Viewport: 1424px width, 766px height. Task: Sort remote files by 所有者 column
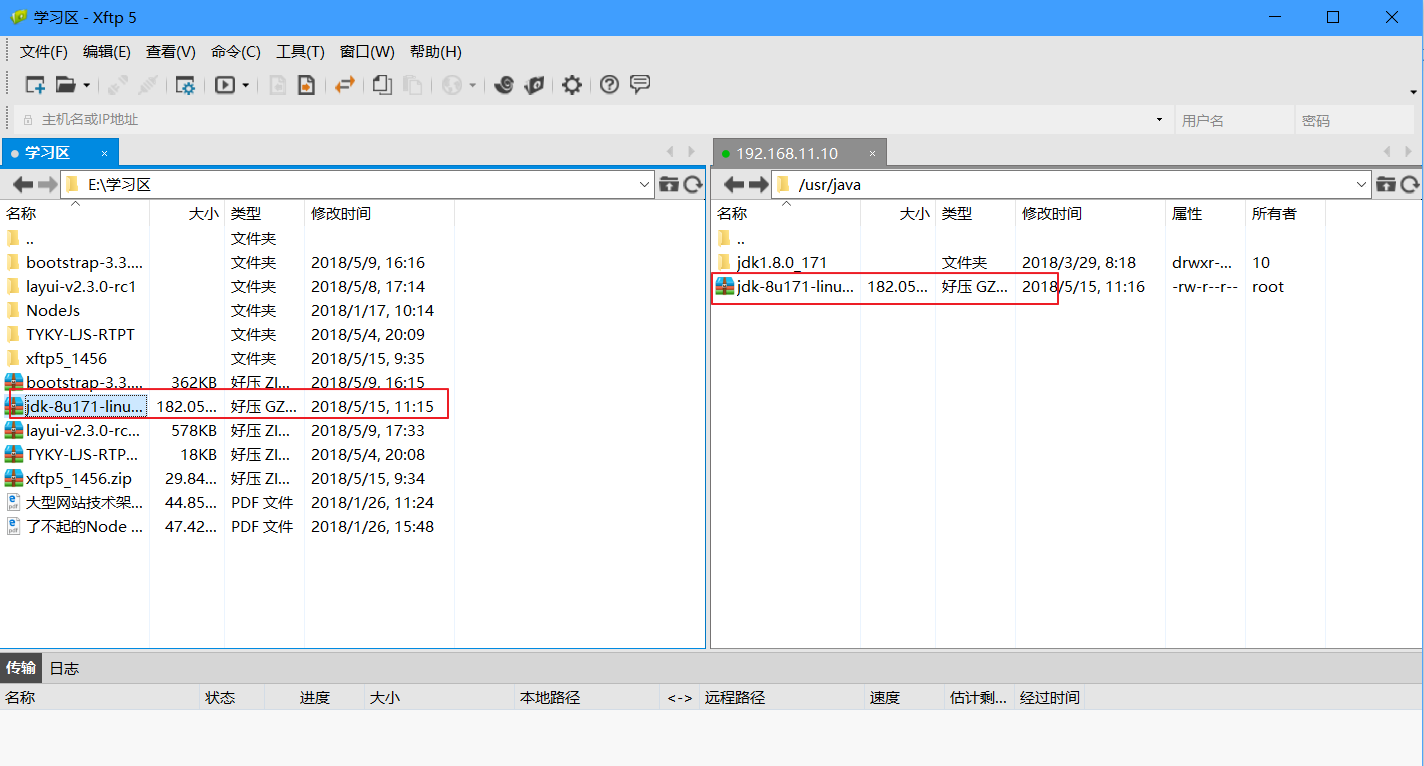1285,213
